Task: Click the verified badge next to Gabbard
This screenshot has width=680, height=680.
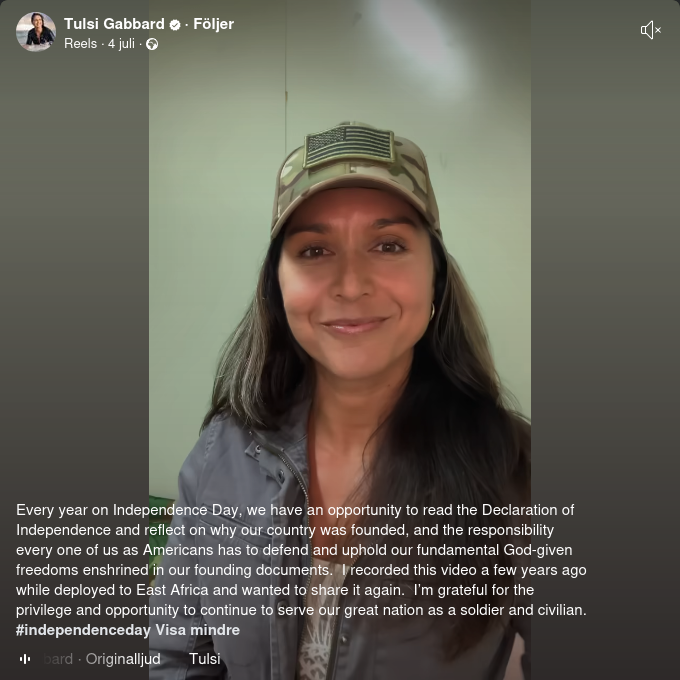Action: 175,25
